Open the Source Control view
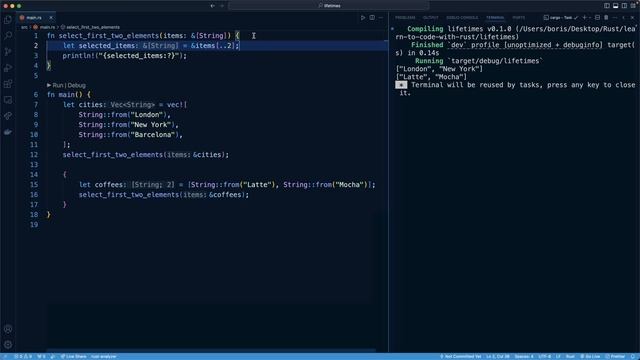 [x=8, y=52]
